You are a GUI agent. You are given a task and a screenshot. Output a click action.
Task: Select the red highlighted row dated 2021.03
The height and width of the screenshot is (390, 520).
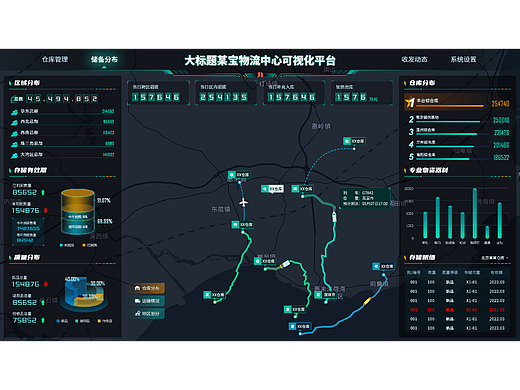tap(457, 310)
